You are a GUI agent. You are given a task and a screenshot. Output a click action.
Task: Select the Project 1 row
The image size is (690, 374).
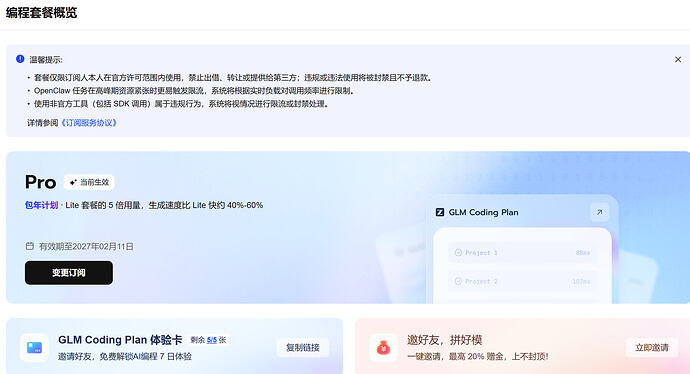tap(522, 253)
